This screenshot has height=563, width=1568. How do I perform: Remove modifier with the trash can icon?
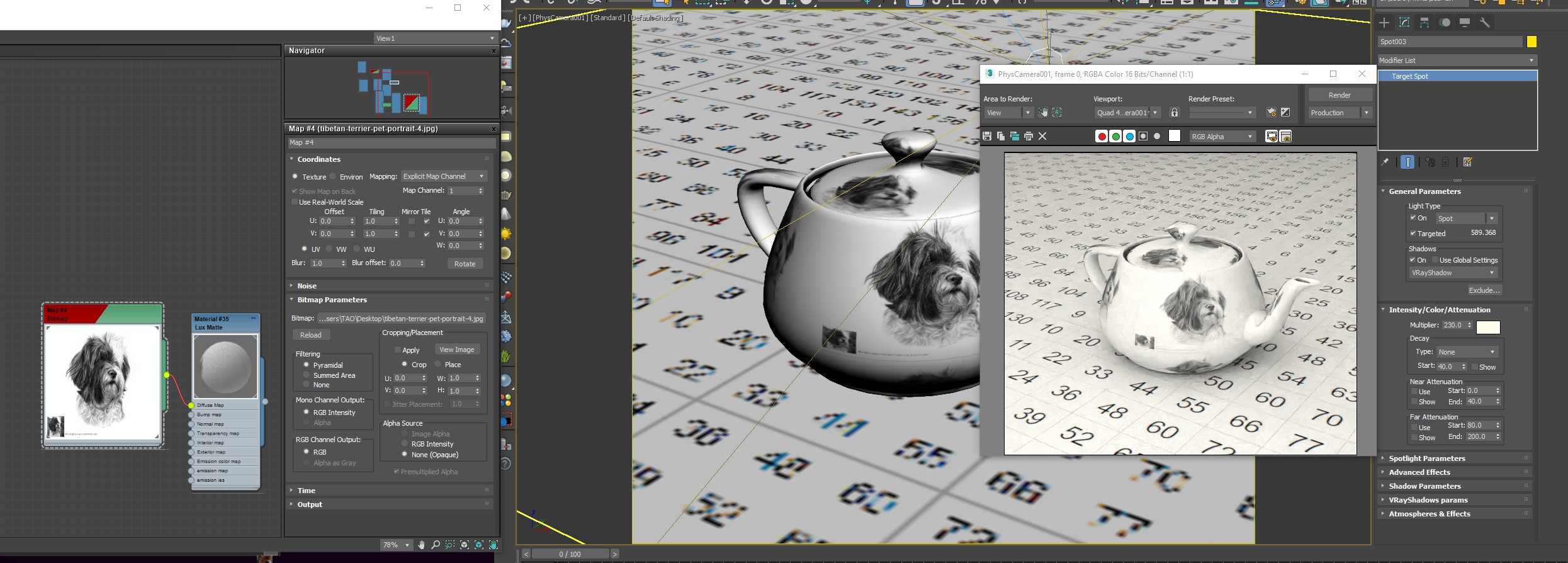click(1446, 162)
